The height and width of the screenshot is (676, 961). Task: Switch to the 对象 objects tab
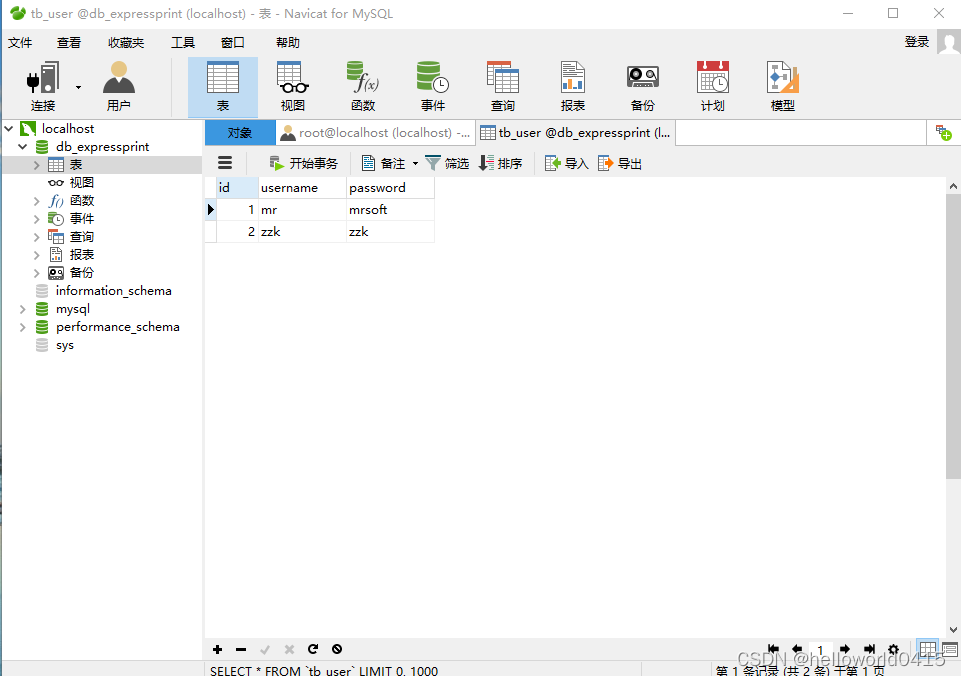[x=240, y=133]
